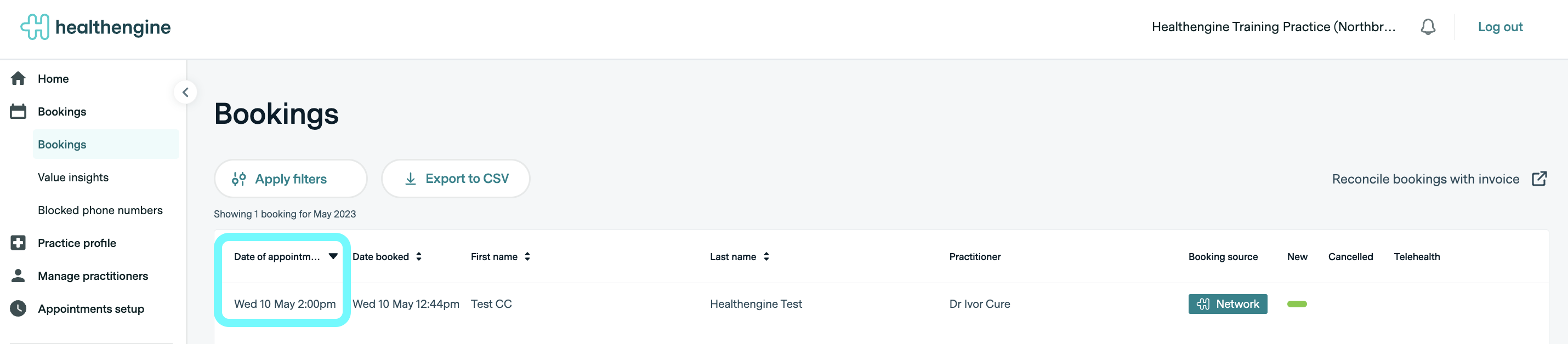Screen dimensions: 1568x344
Task: Click Export to CSV button
Action: [455, 179]
